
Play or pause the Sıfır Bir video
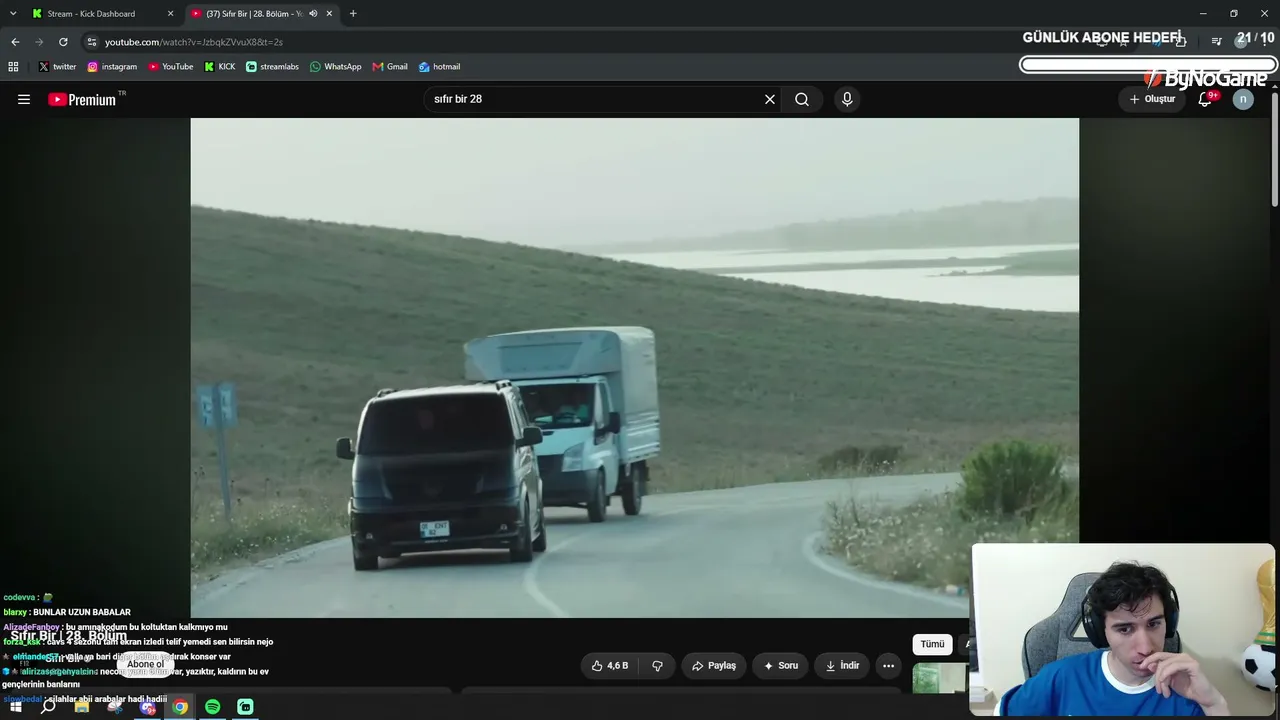tap(634, 367)
